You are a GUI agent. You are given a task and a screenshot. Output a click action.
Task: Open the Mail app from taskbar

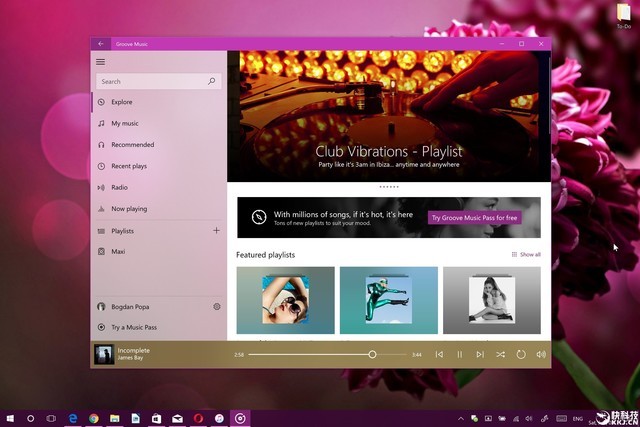pos(177,418)
